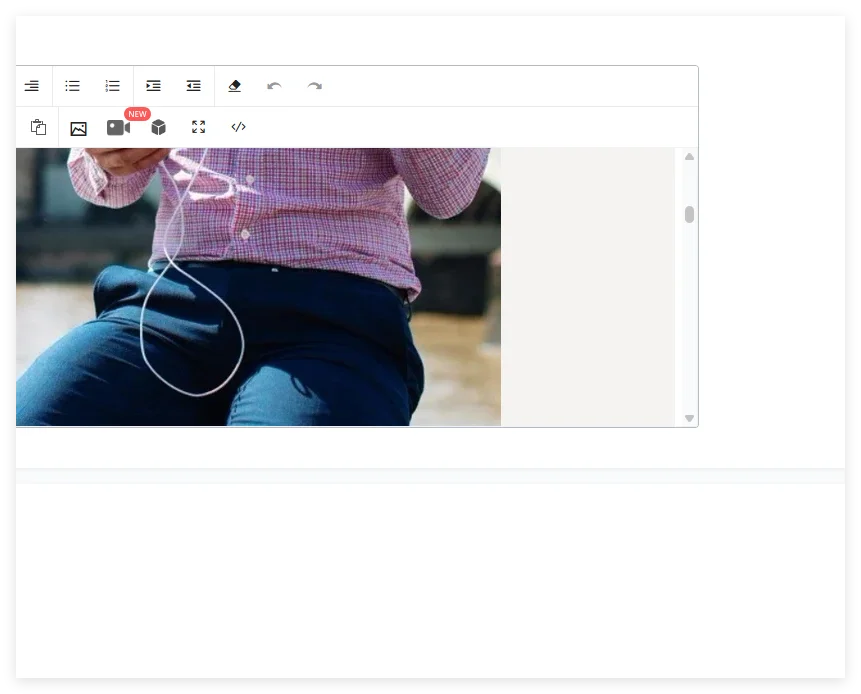Open the insert image tool
Screen dimensions: 861x694
pos(79,128)
